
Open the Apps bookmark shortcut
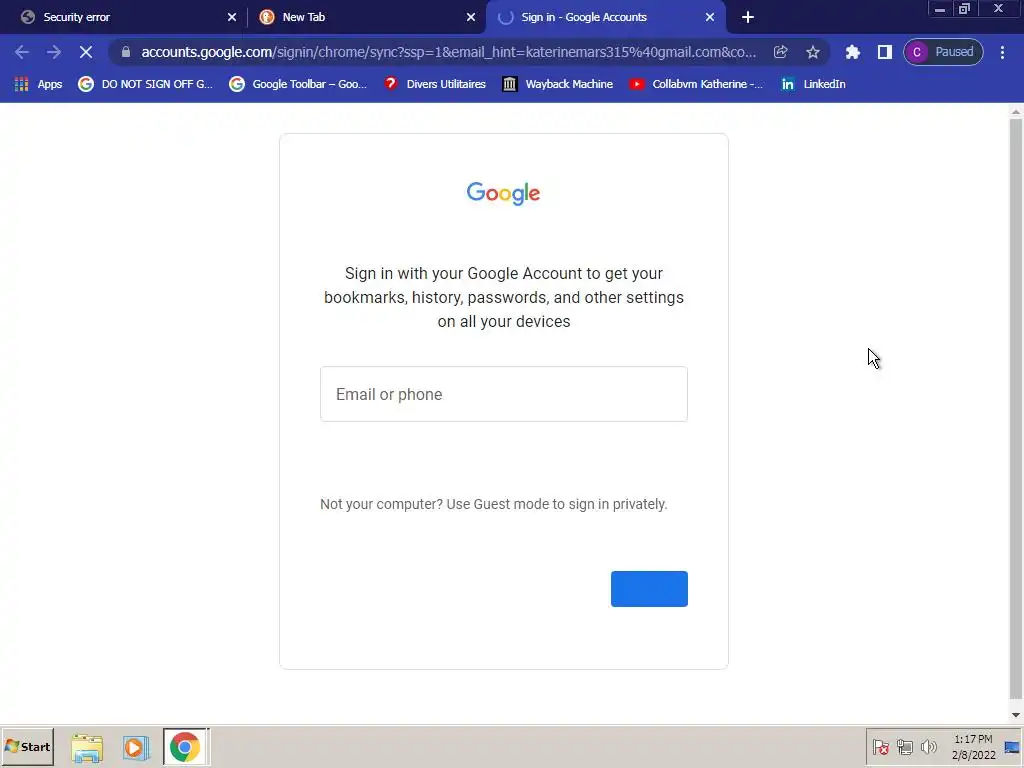[38, 84]
